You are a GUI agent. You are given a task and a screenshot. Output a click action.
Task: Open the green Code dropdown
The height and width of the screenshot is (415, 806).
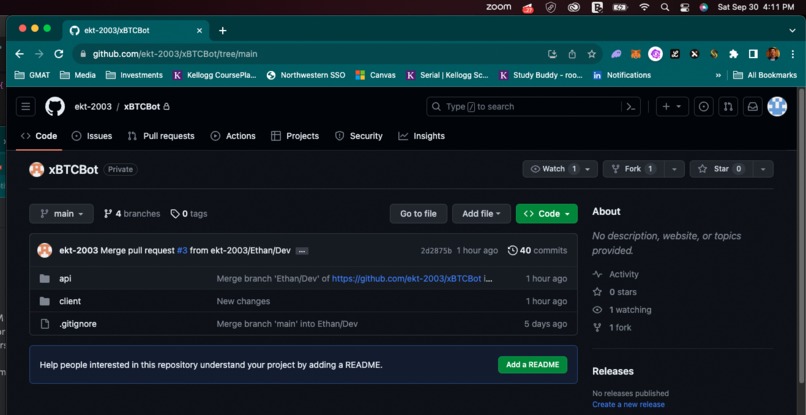coord(546,214)
